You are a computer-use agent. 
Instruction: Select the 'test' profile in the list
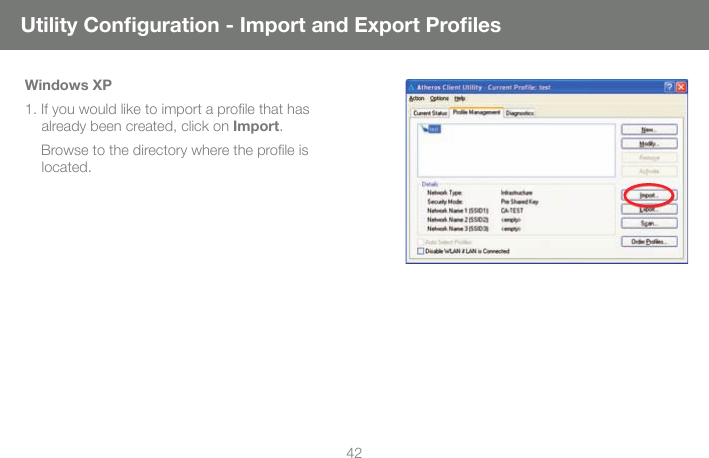[x=434, y=129]
